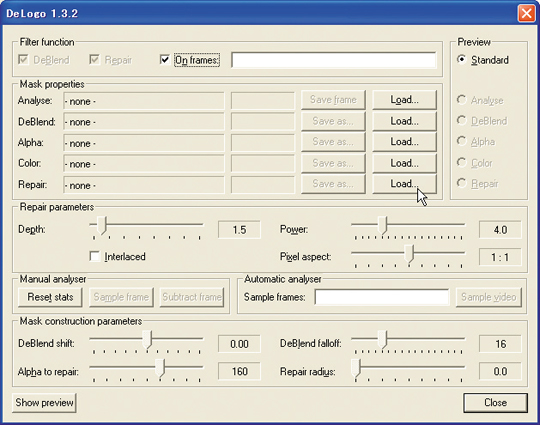The width and height of the screenshot is (540, 425).
Task: Click the Reset stats button
Action: click(x=50, y=297)
